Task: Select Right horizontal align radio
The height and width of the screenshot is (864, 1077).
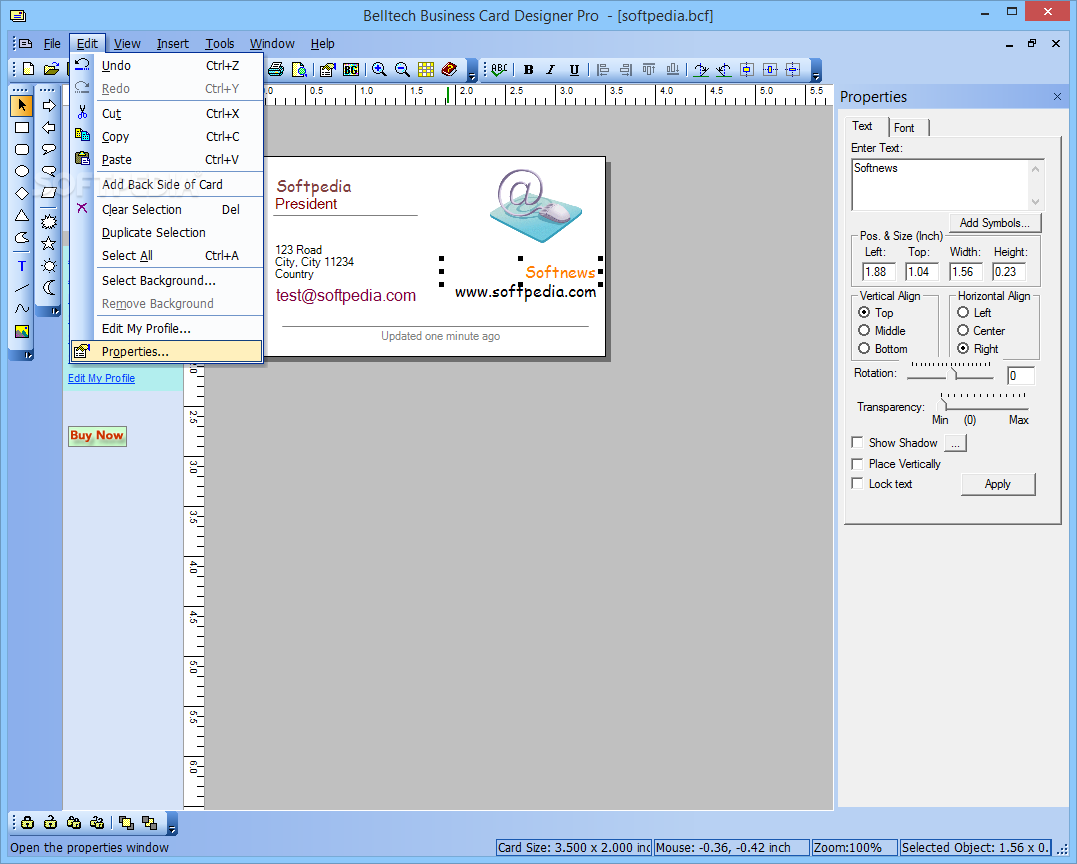Action: tap(963, 348)
